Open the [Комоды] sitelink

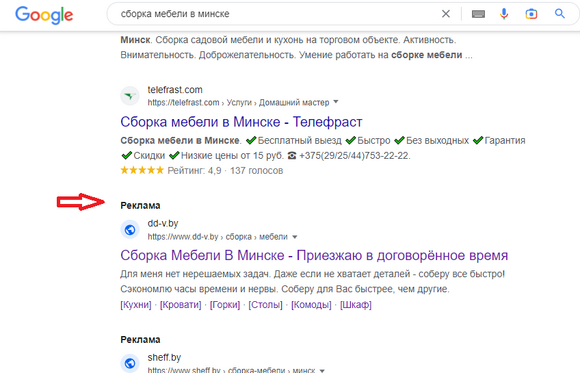311,305
